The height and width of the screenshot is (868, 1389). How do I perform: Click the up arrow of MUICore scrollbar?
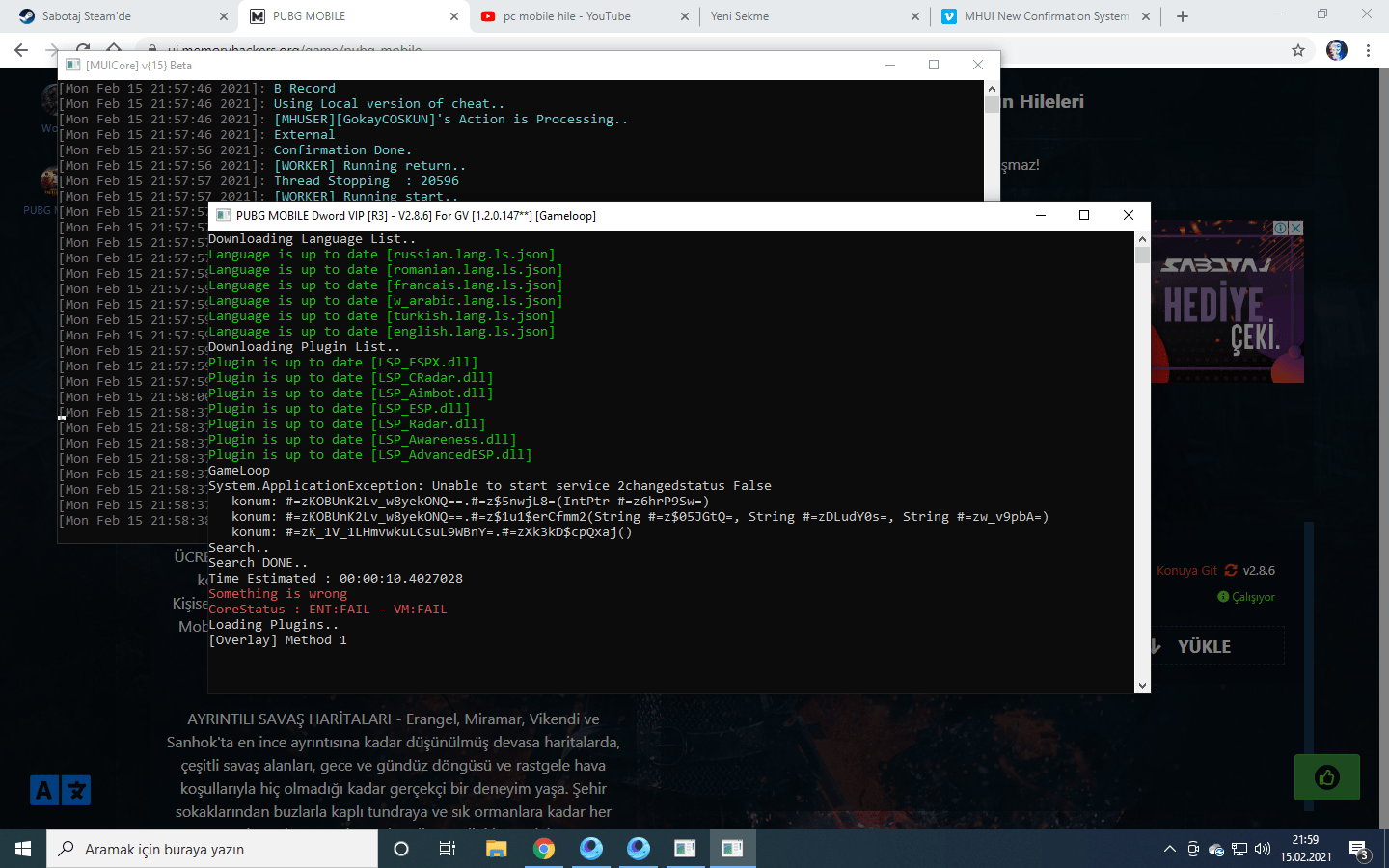pos(992,88)
